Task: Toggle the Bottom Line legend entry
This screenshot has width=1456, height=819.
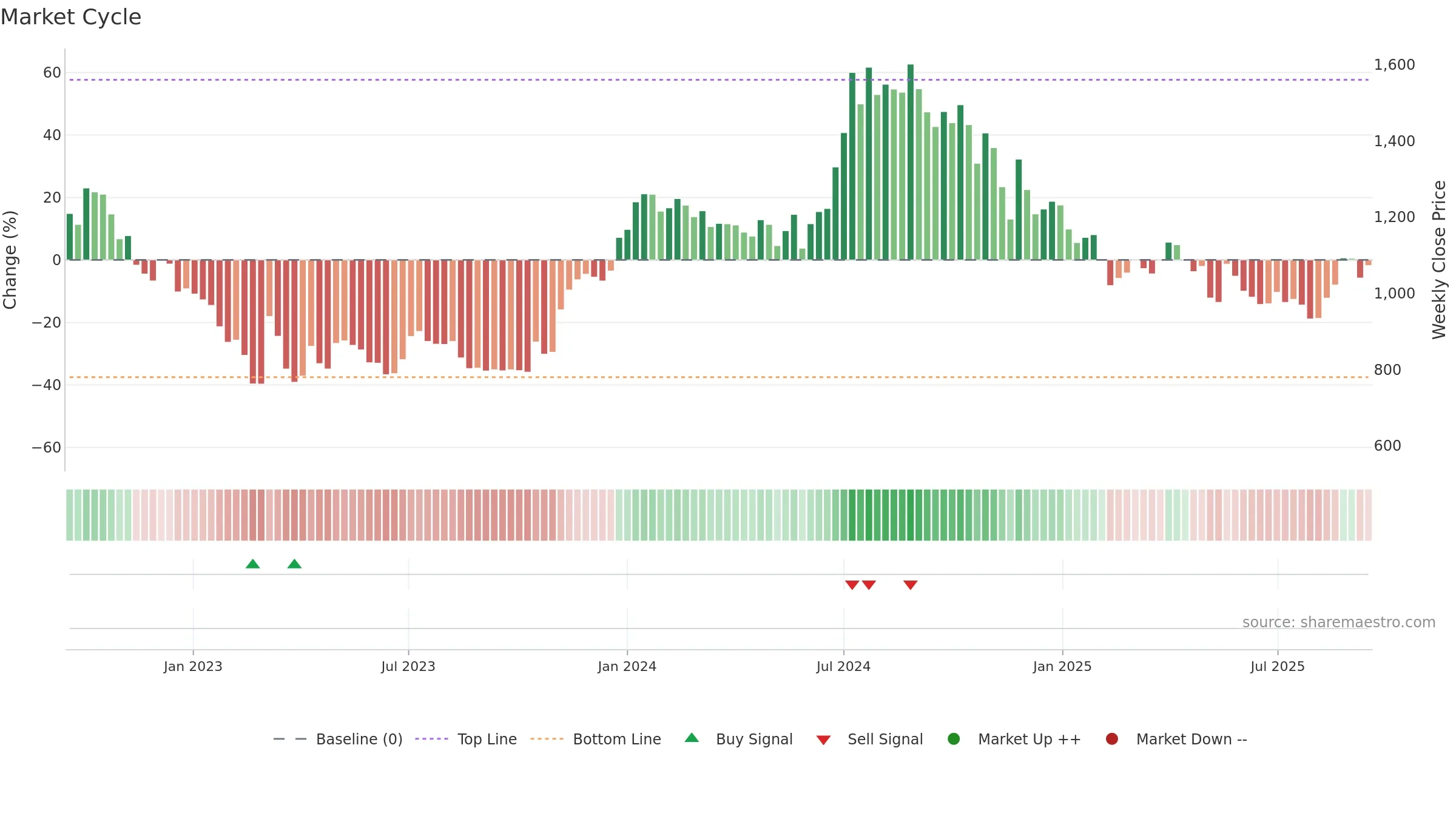Action: point(596,739)
